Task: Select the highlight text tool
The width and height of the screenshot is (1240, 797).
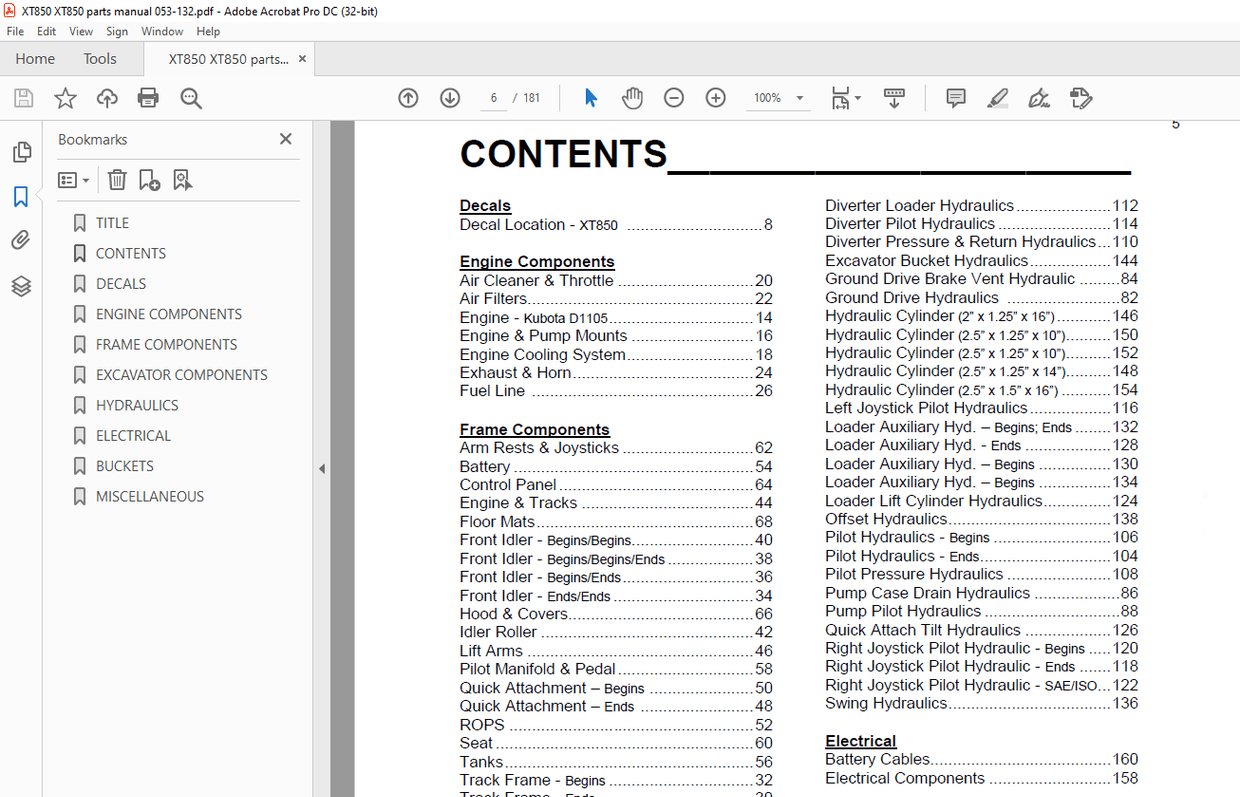Action: click(997, 98)
